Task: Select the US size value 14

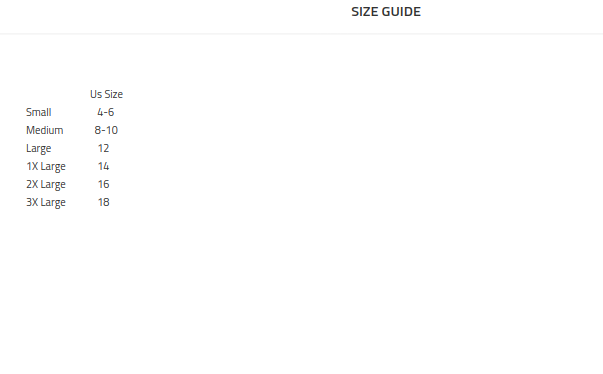Action: pyautogui.click(x=103, y=166)
